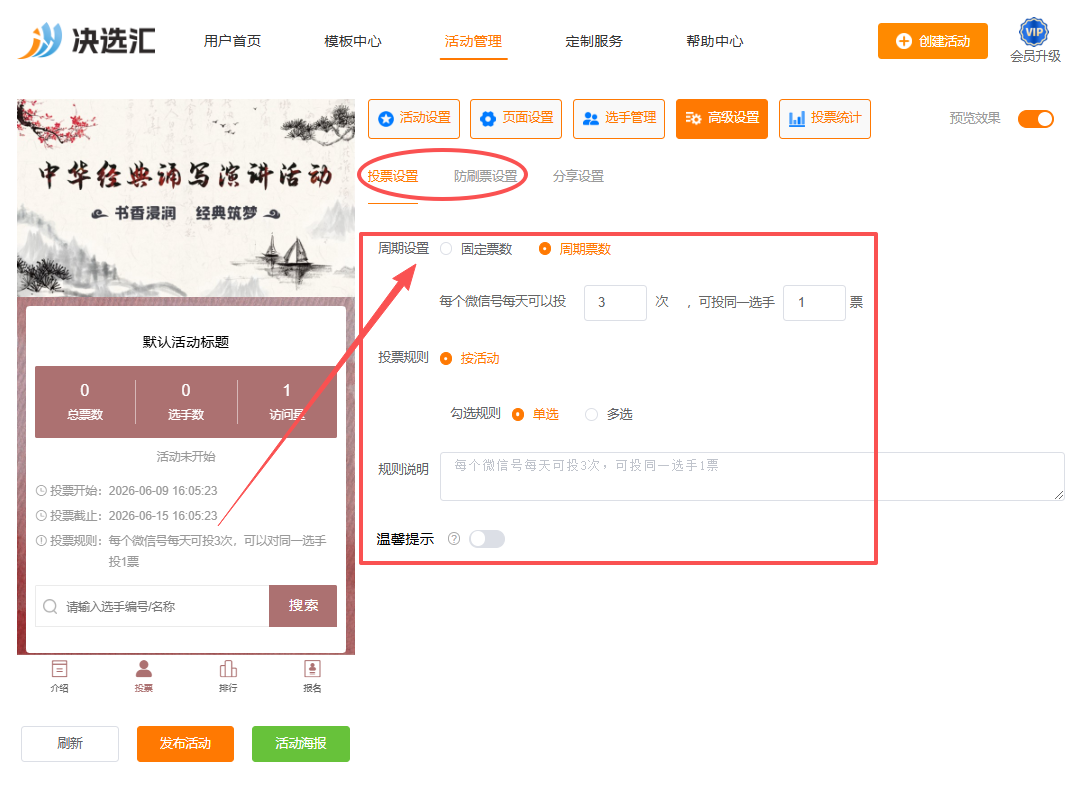The width and height of the screenshot is (1086, 786).
Task: Go to 模板中心 in top navigation
Action: tap(353, 42)
